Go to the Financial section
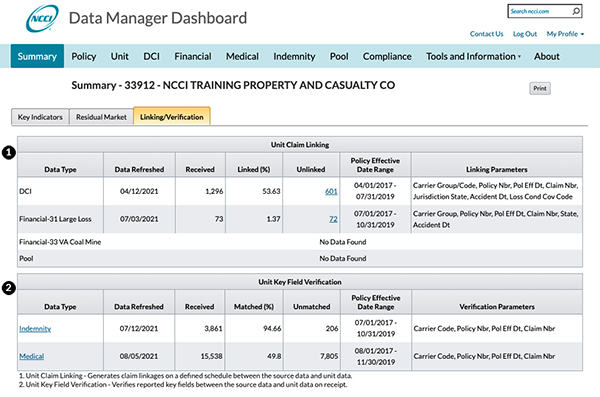This screenshot has width=600, height=397. click(192, 56)
